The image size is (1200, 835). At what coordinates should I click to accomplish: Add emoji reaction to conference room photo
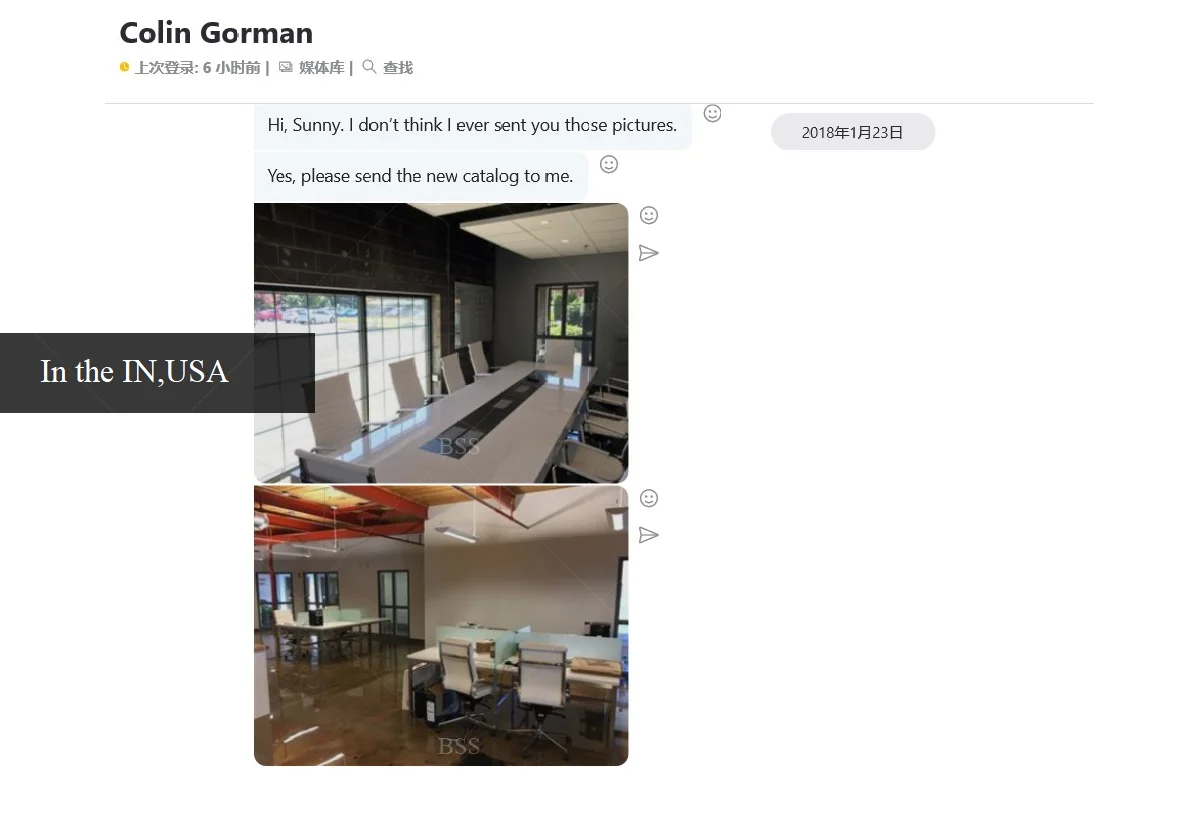(649, 215)
